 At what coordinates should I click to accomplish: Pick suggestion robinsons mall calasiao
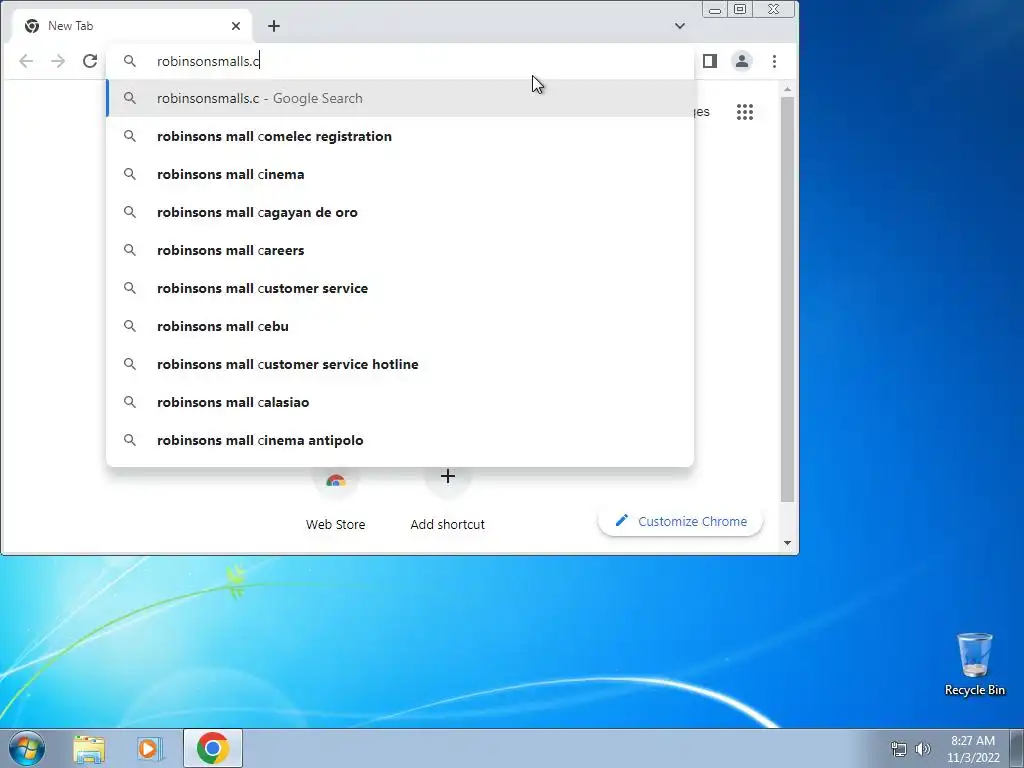tap(400, 402)
